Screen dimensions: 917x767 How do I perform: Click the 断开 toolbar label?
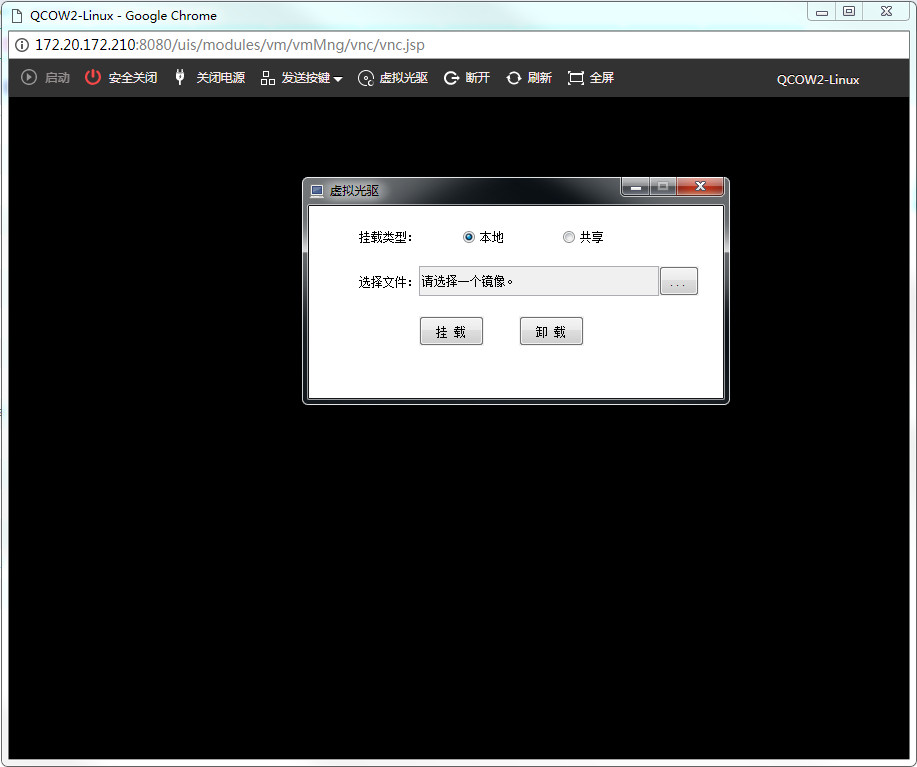(477, 78)
